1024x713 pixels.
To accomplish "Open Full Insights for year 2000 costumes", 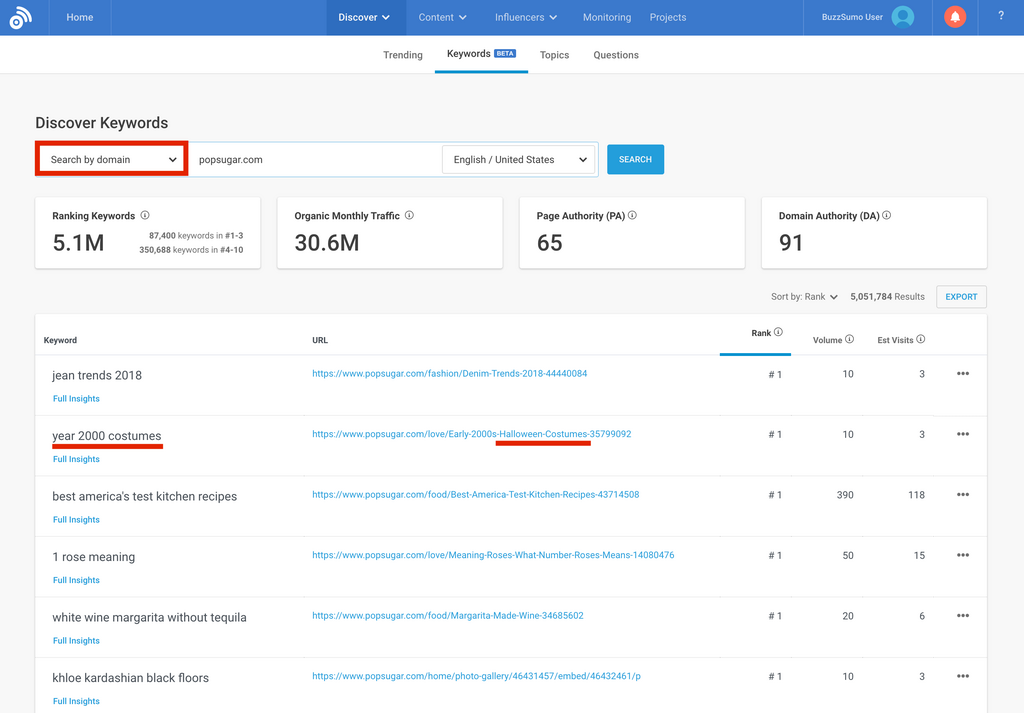I will pos(76,459).
